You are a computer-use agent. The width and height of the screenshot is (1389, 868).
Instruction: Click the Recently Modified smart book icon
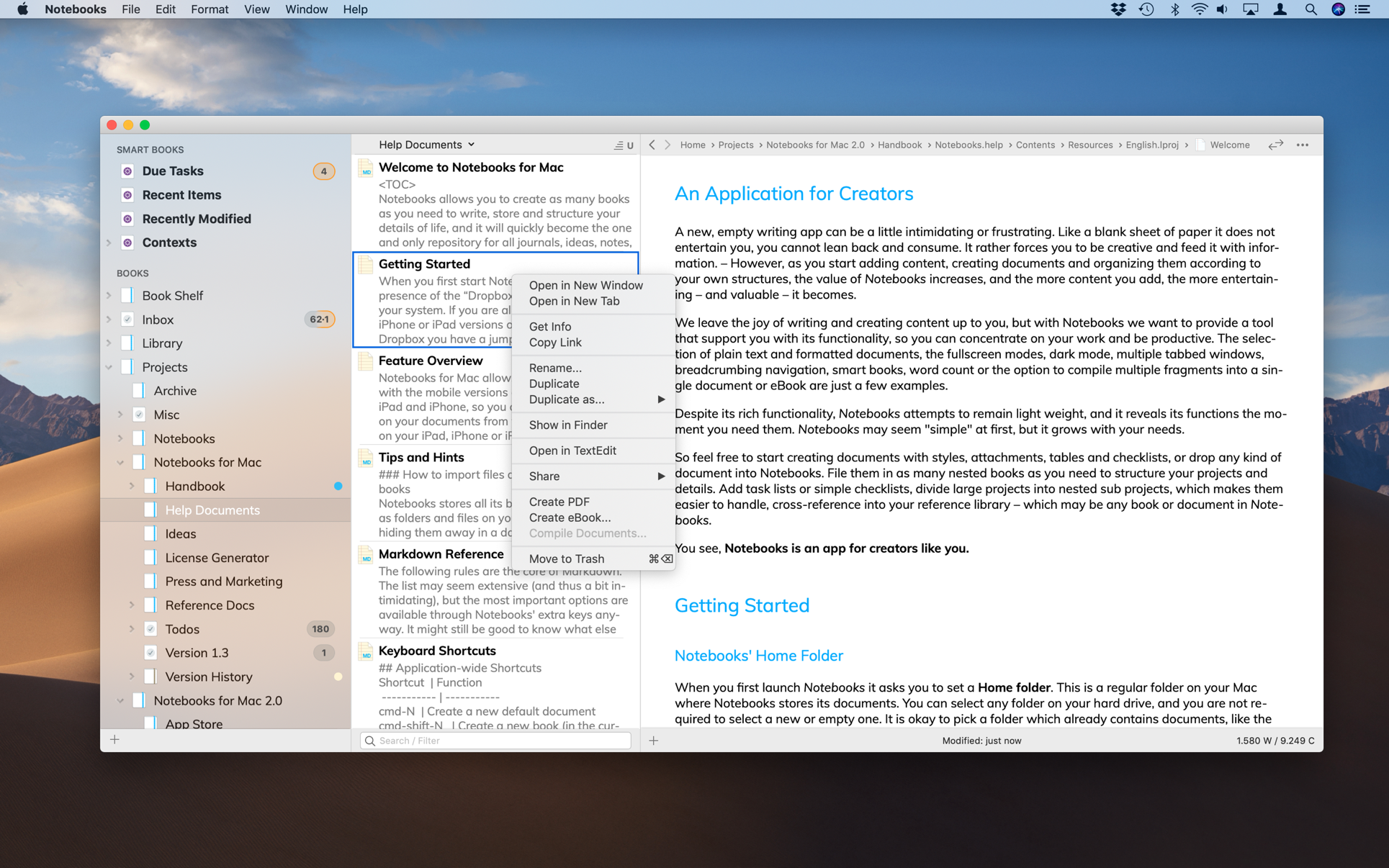pos(128,218)
